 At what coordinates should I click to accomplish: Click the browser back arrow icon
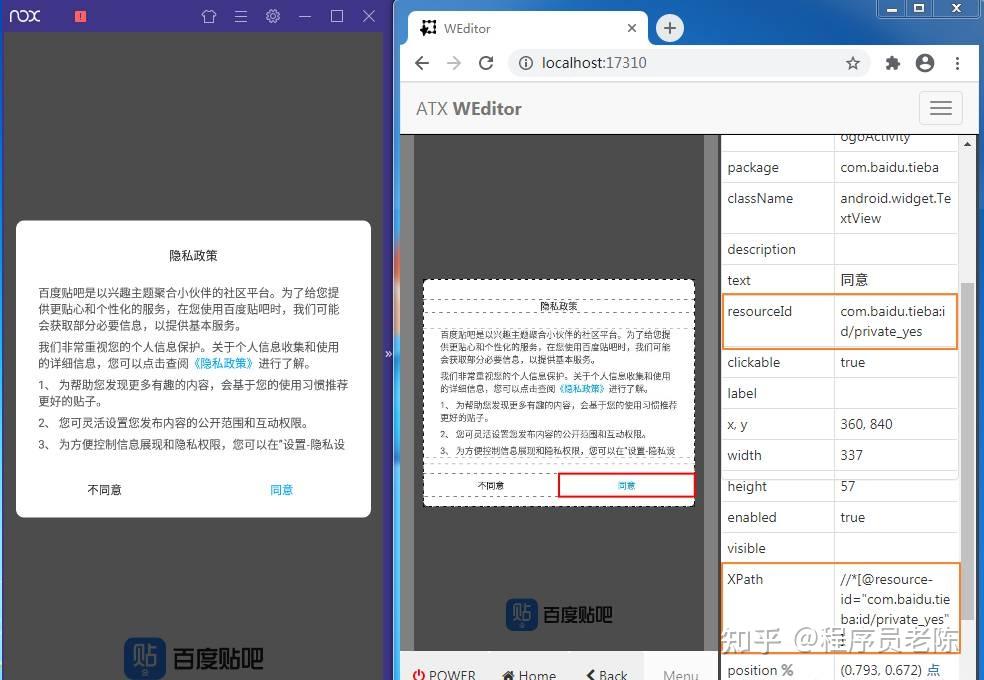pyautogui.click(x=421, y=62)
